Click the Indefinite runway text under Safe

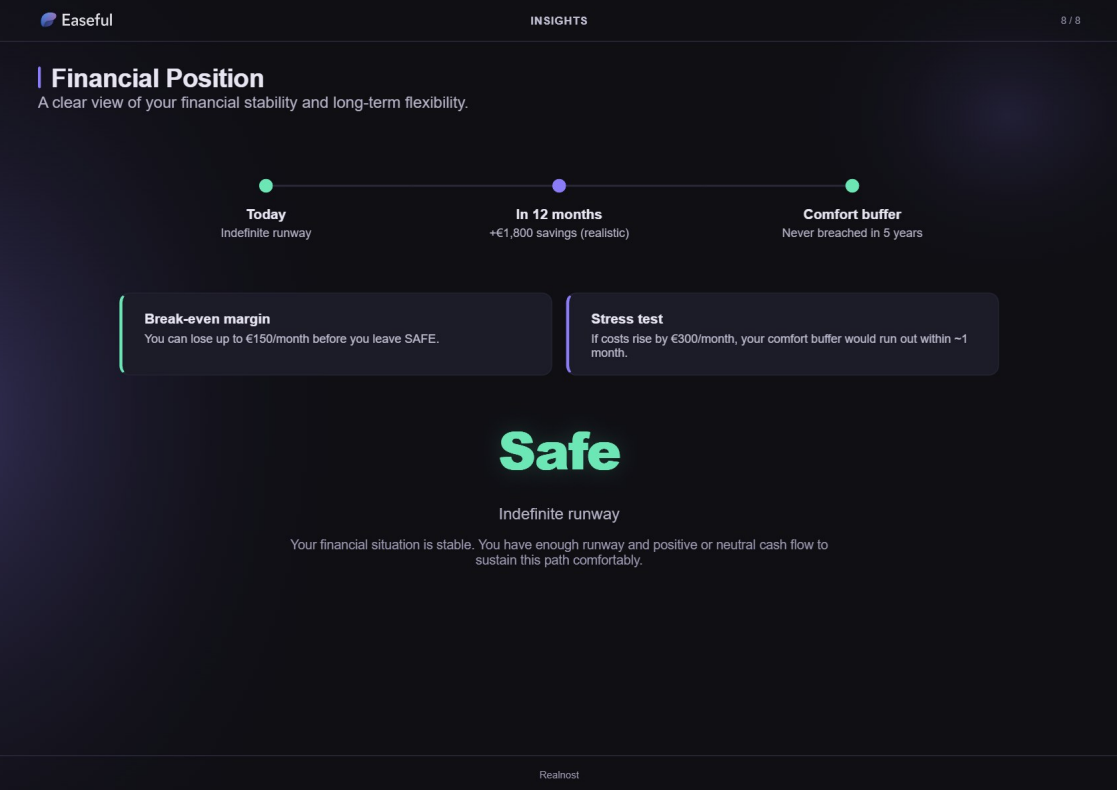point(559,514)
